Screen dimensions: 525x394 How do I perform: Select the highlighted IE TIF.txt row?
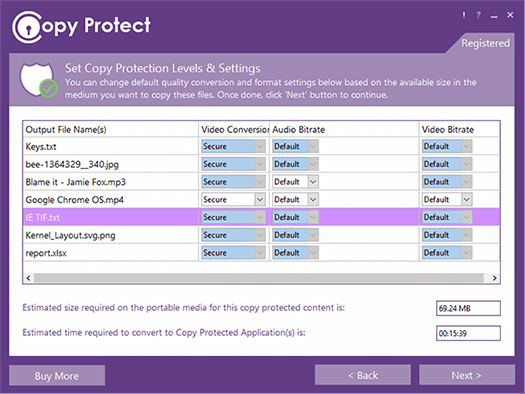click(261, 217)
